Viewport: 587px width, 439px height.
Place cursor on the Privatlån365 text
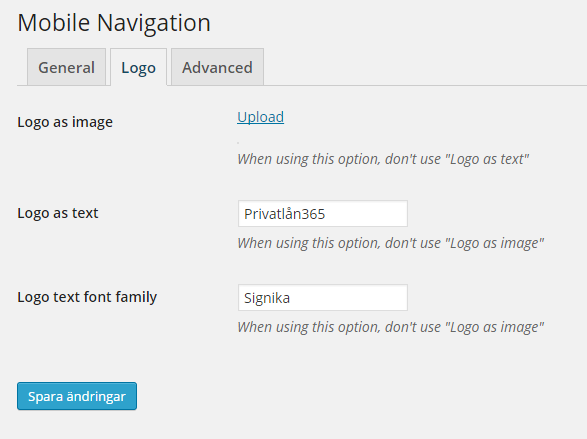pyautogui.click(x=285, y=214)
